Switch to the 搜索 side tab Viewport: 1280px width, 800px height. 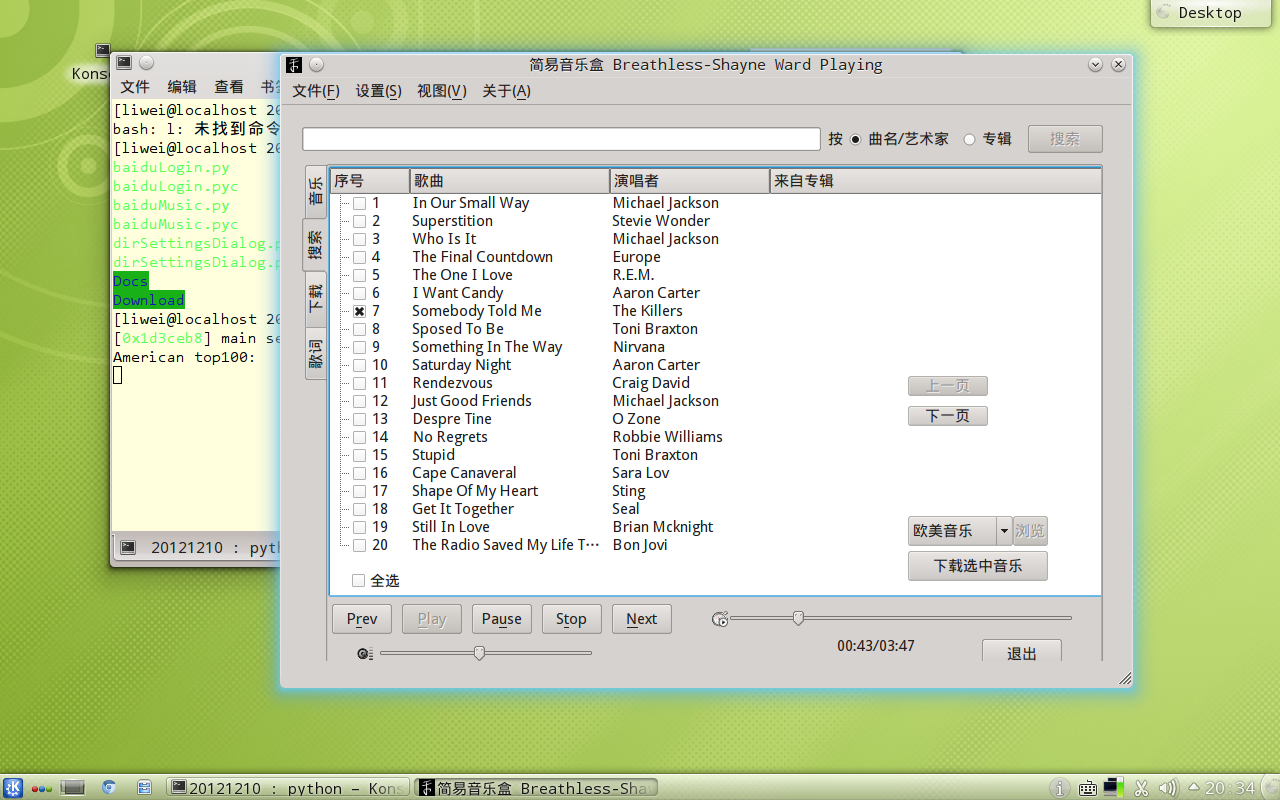315,245
